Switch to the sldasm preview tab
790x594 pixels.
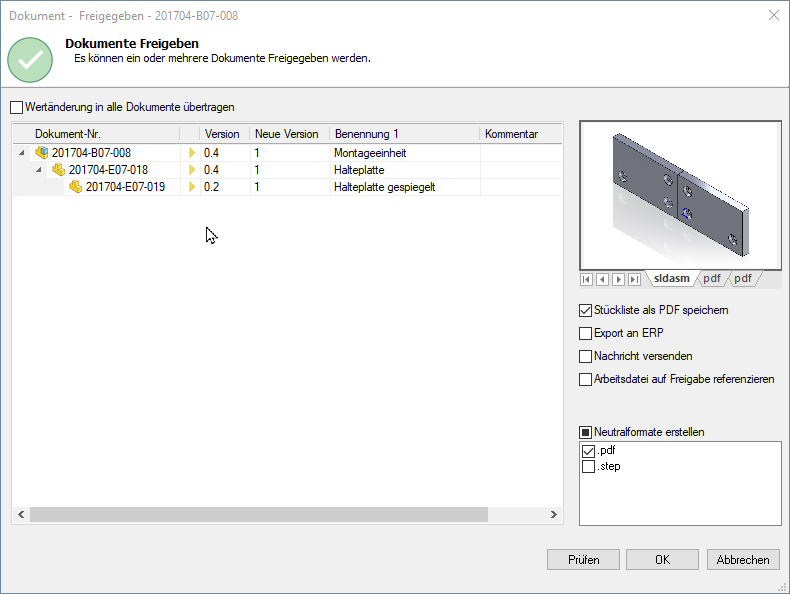670,279
